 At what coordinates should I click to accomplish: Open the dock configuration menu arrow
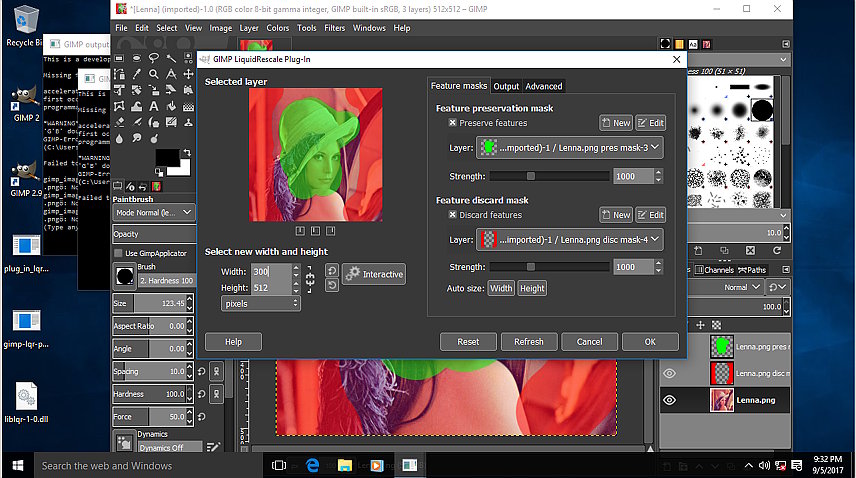(786, 44)
